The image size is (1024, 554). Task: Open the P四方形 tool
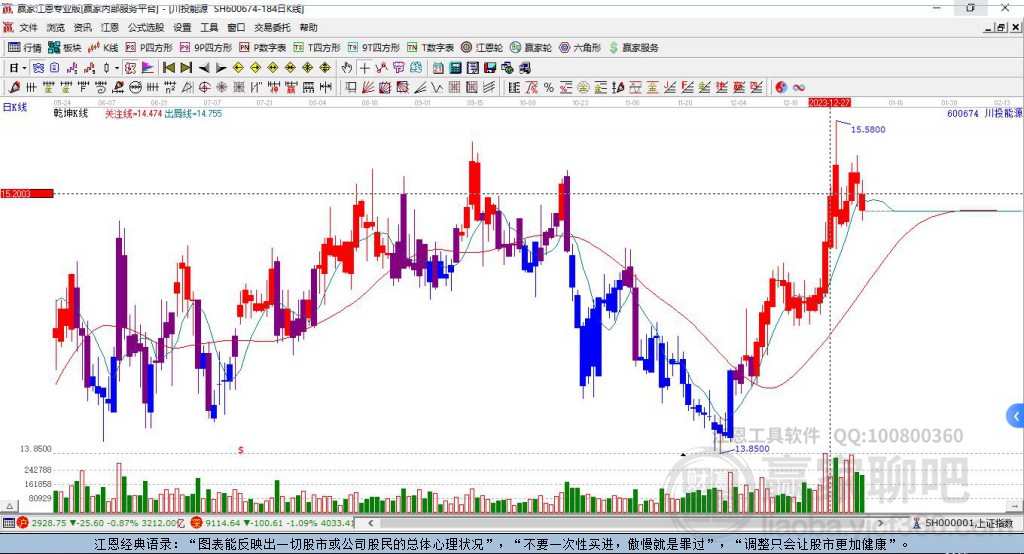[149, 48]
